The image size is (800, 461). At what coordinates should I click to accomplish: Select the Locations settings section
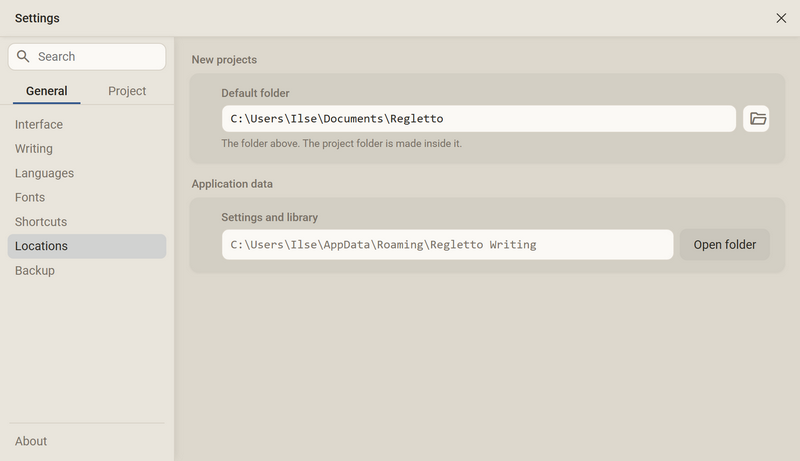tap(87, 246)
